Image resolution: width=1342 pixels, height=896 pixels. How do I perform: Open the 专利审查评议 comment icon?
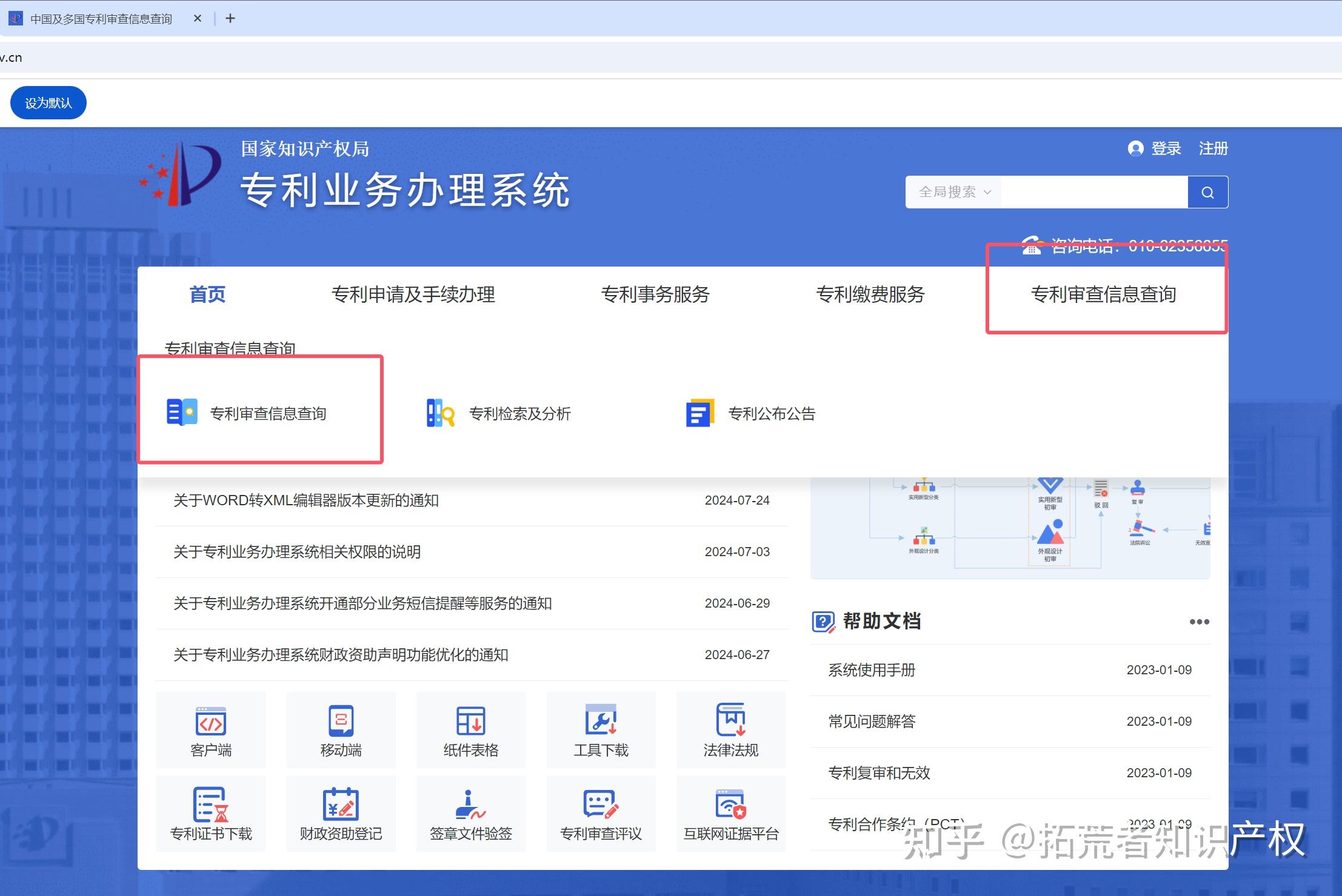point(601,805)
